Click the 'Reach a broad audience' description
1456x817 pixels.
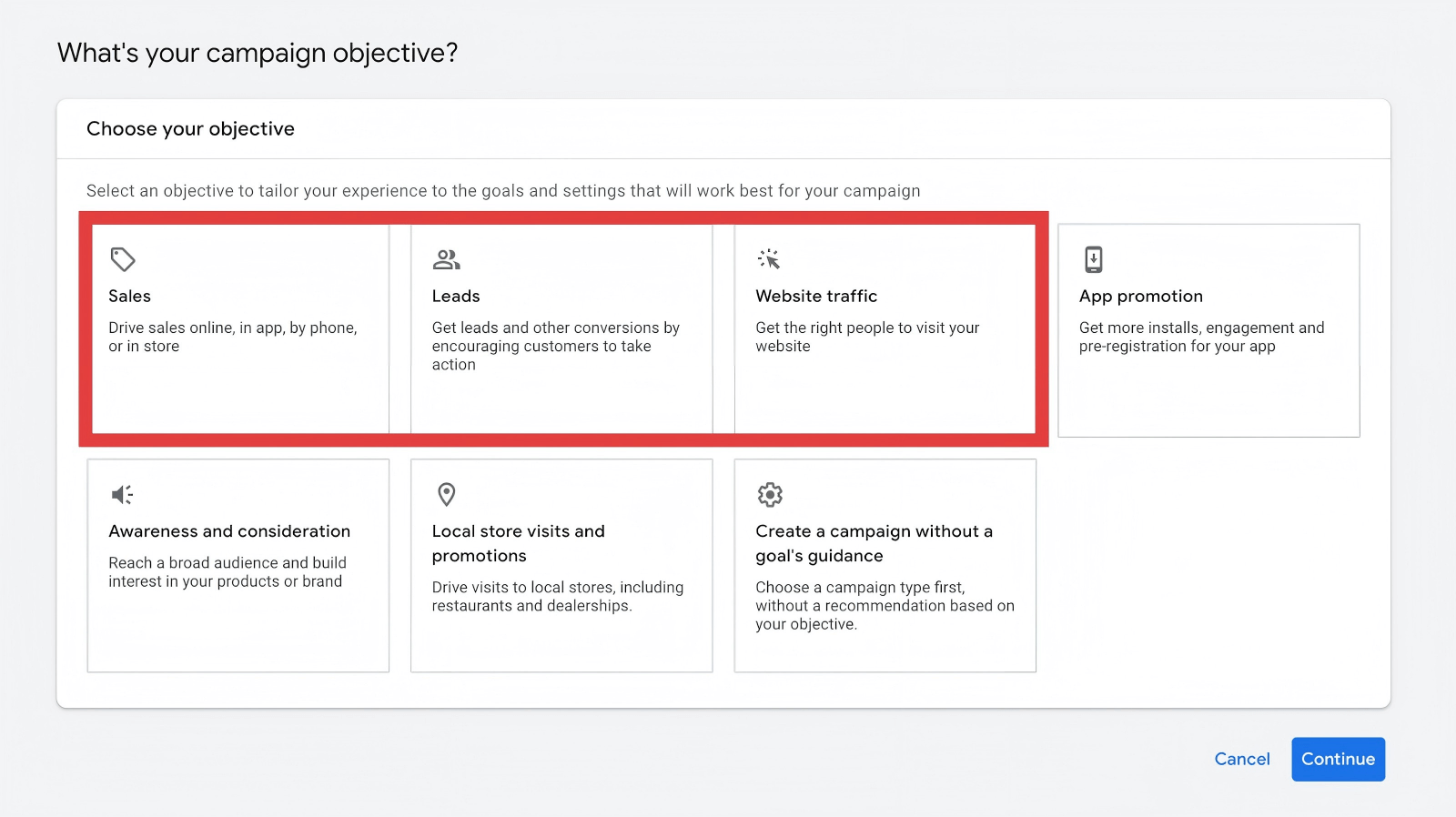point(227,572)
